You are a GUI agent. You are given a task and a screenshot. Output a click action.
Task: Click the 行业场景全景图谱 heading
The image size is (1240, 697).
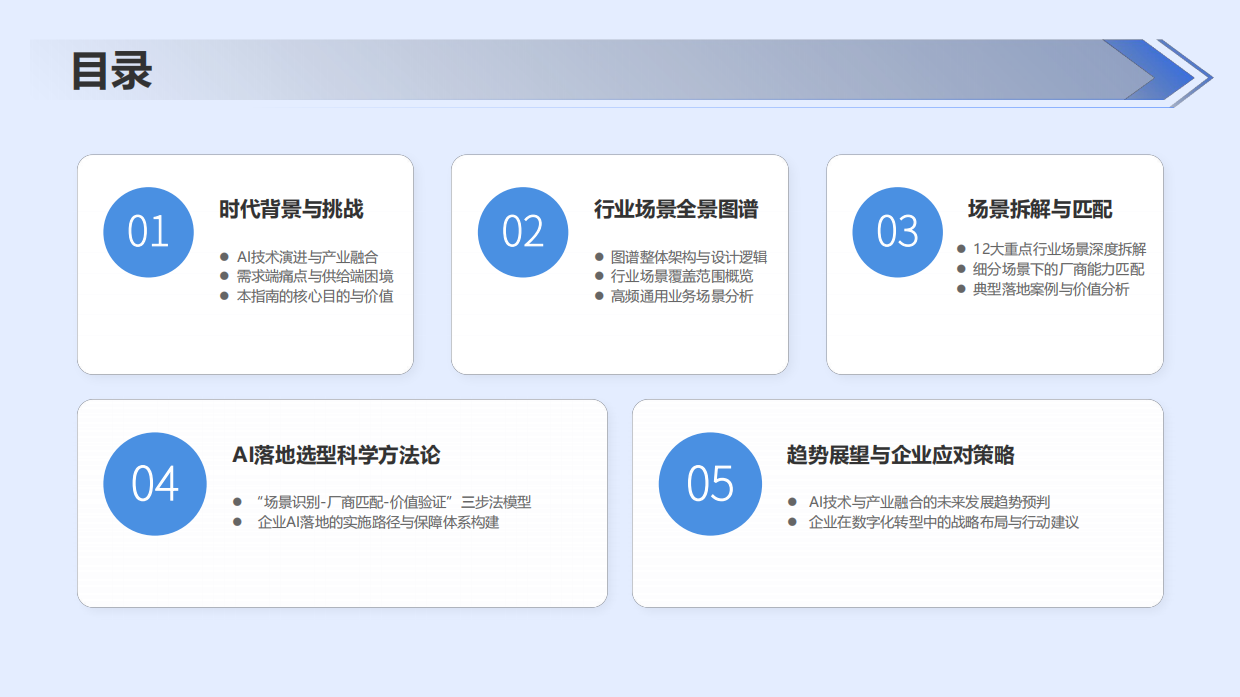pyautogui.click(x=675, y=209)
